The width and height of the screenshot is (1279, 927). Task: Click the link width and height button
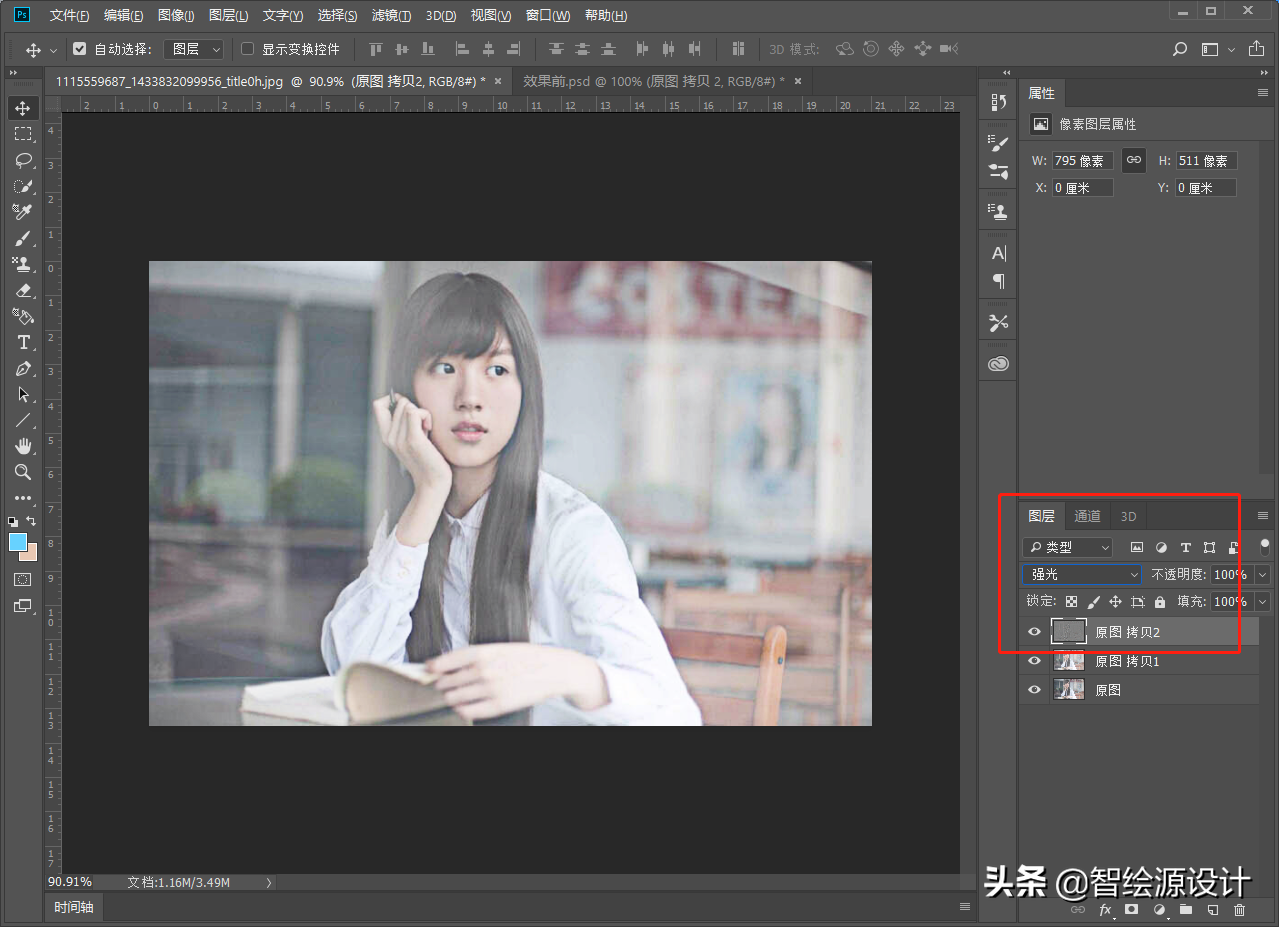(1133, 160)
